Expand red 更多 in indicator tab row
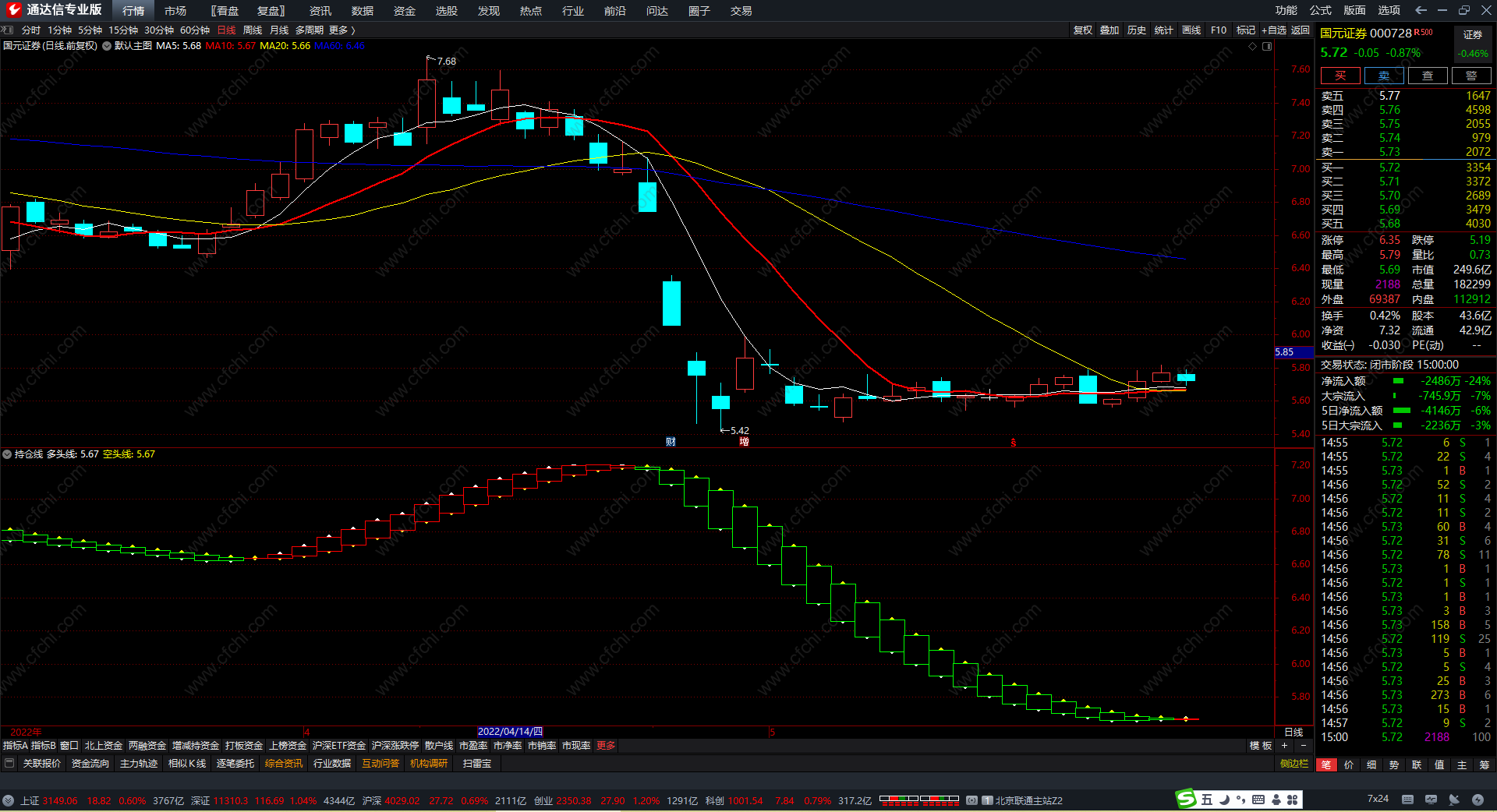The height and width of the screenshot is (812, 1497). click(x=606, y=746)
